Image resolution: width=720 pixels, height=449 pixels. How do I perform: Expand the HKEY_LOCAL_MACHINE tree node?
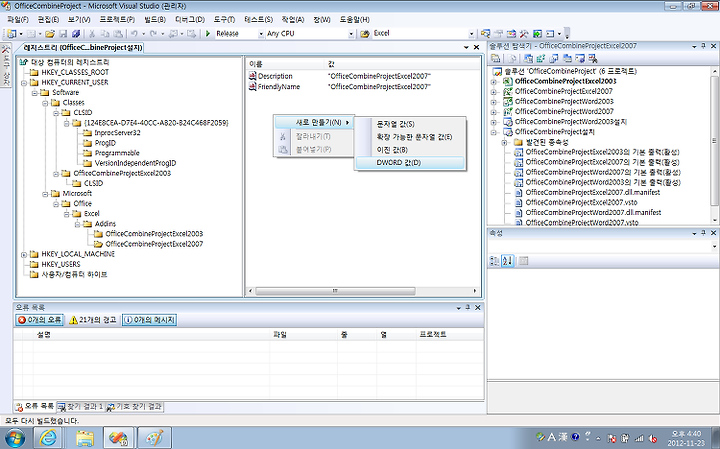click(24, 255)
